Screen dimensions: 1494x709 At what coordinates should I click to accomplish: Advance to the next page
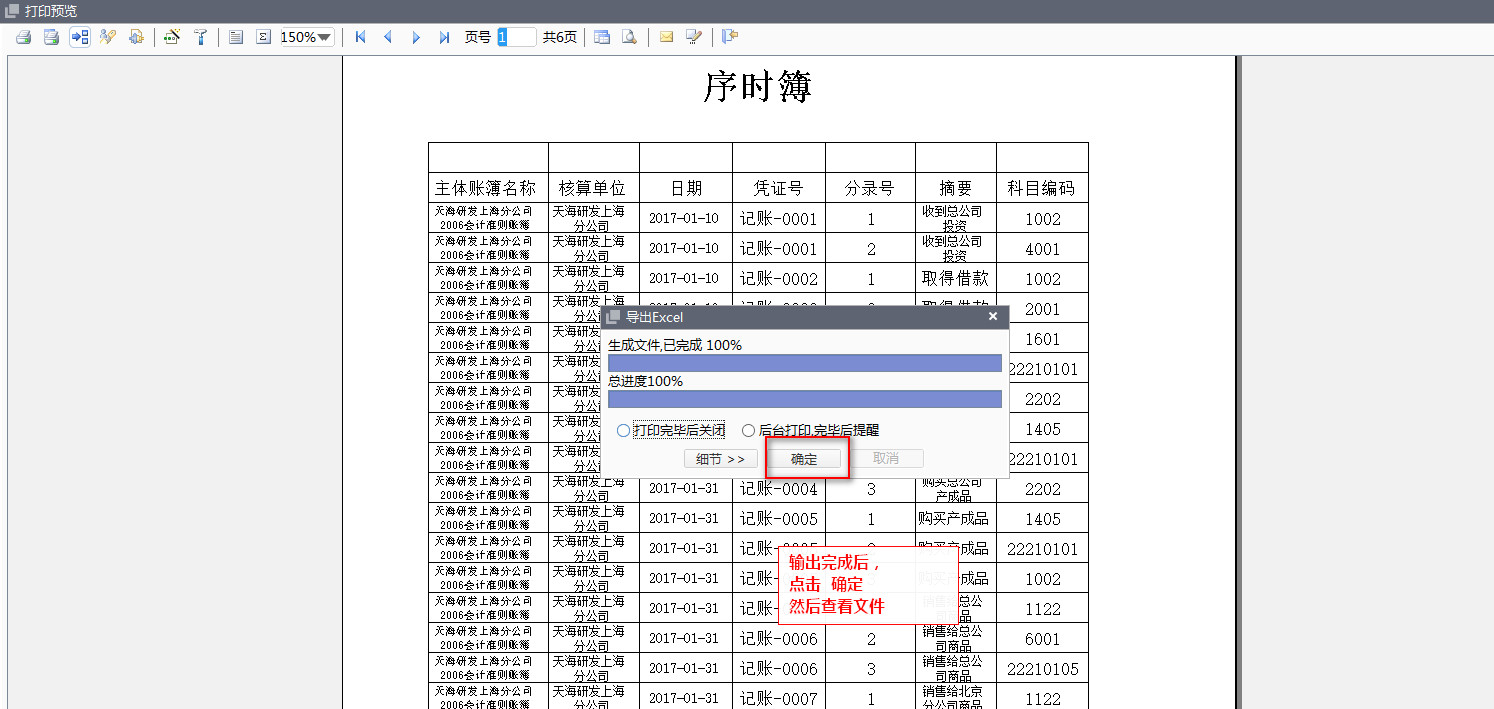pyautogui.click(x=416, y=37)
